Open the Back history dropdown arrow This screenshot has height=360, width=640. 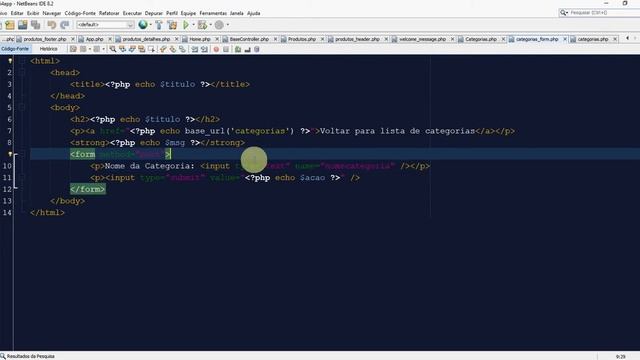(x=90, y=49)
